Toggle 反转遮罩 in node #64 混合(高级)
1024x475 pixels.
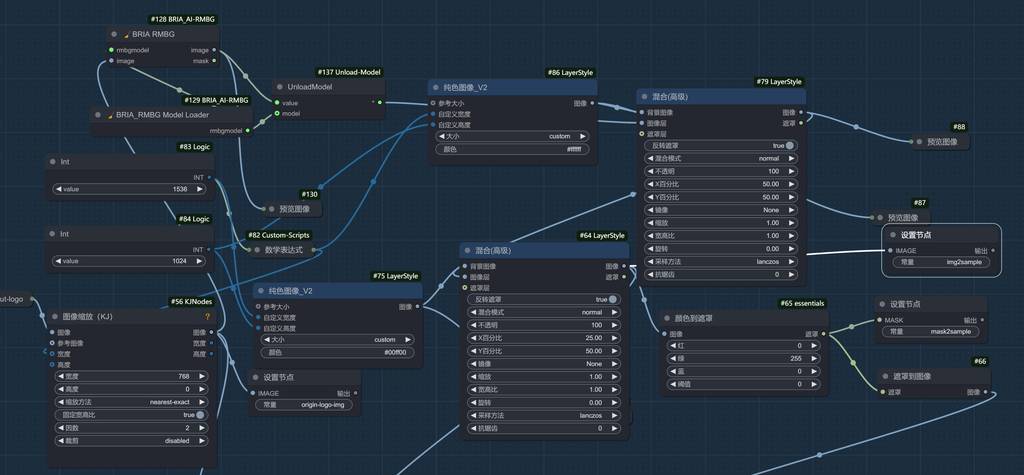coord(613,299)
